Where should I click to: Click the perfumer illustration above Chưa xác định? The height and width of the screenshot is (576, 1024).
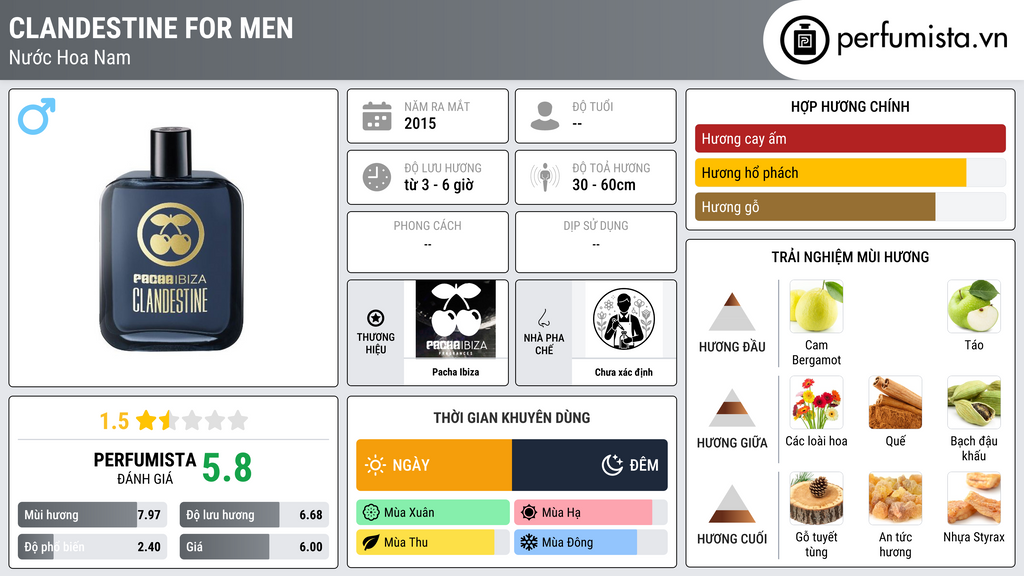click(624, 319)
